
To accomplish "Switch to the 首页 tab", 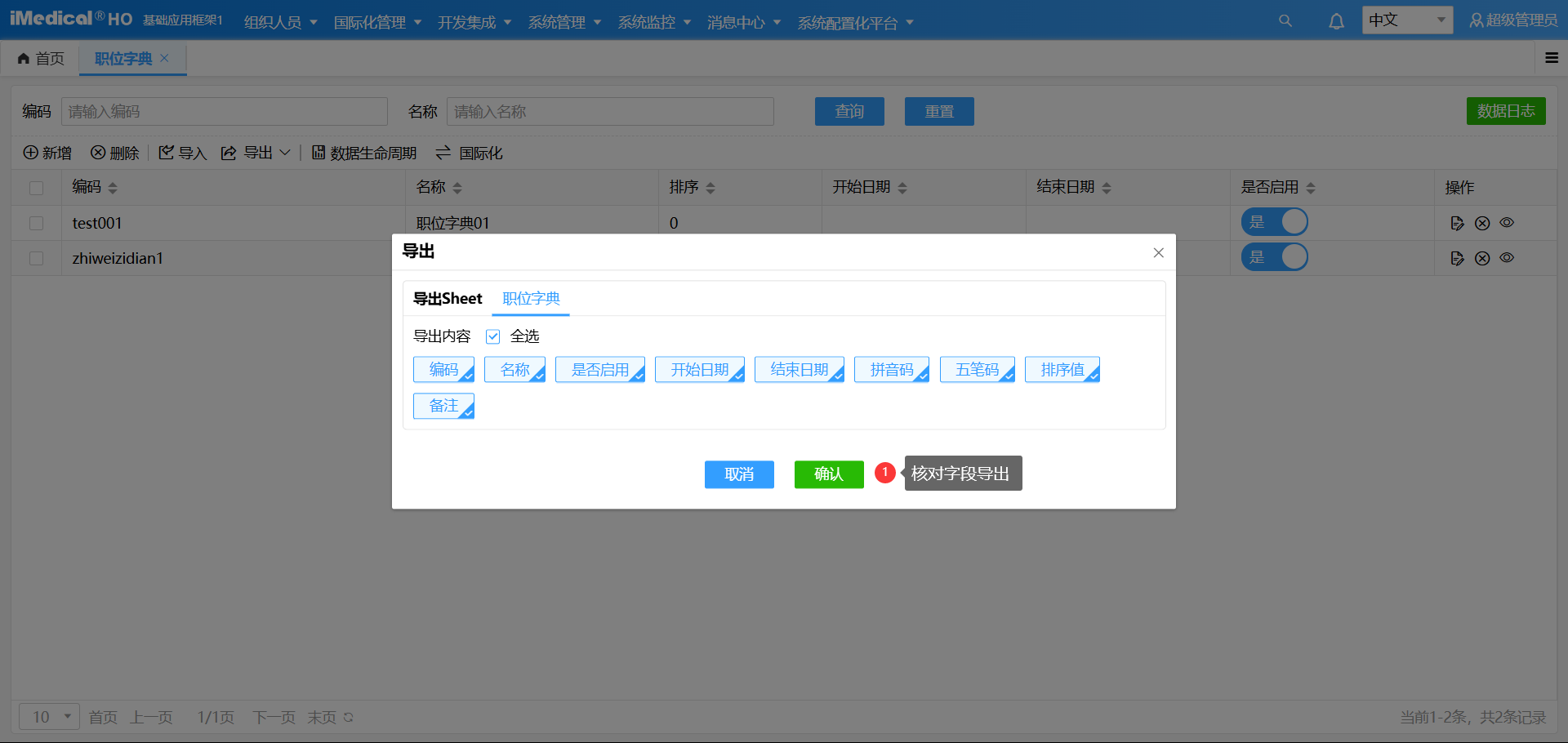I will 41,59.
